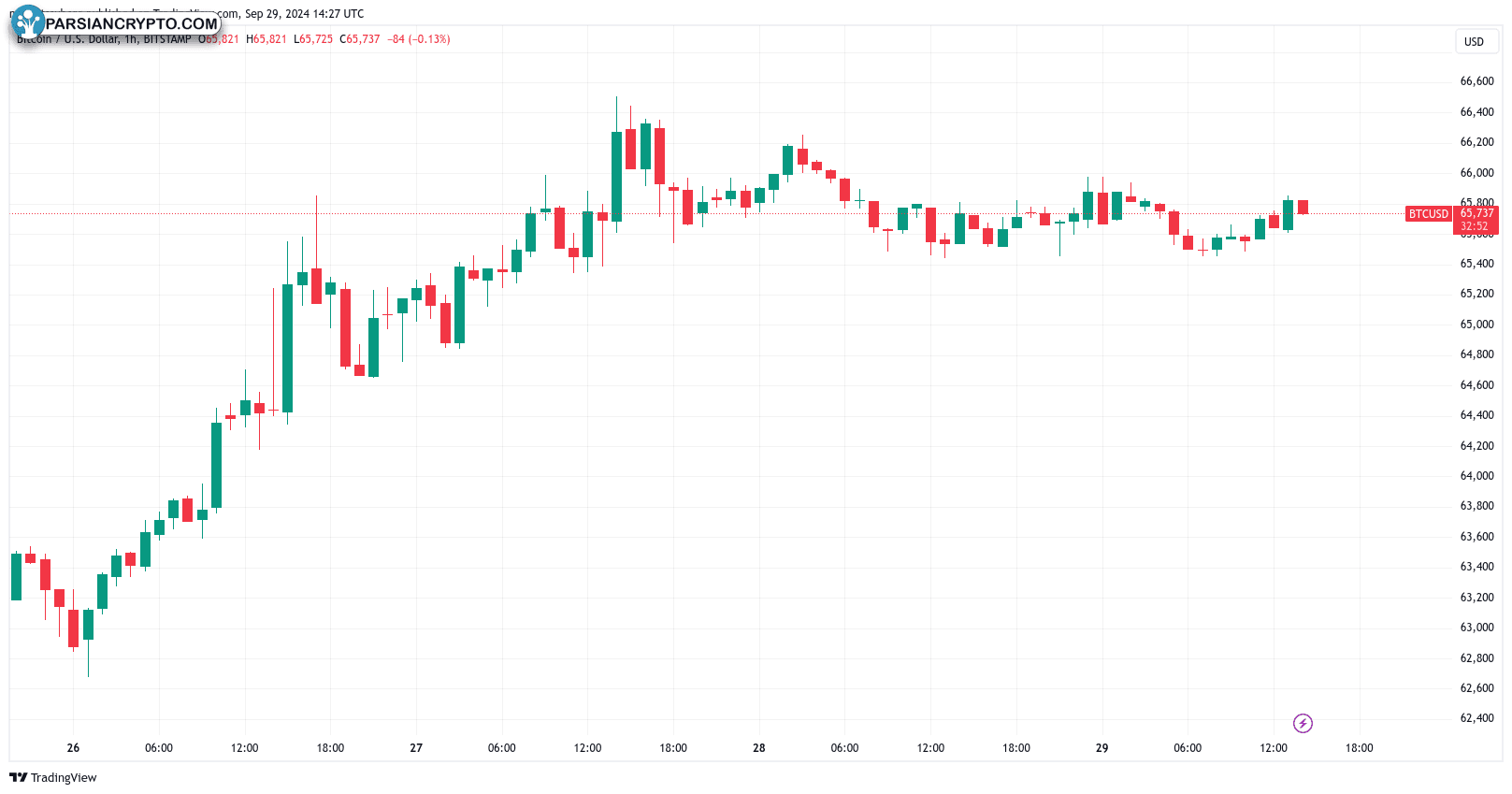Click the countdown timer 32:52
The image size is (1512, 794).
tap(1475, 226)
